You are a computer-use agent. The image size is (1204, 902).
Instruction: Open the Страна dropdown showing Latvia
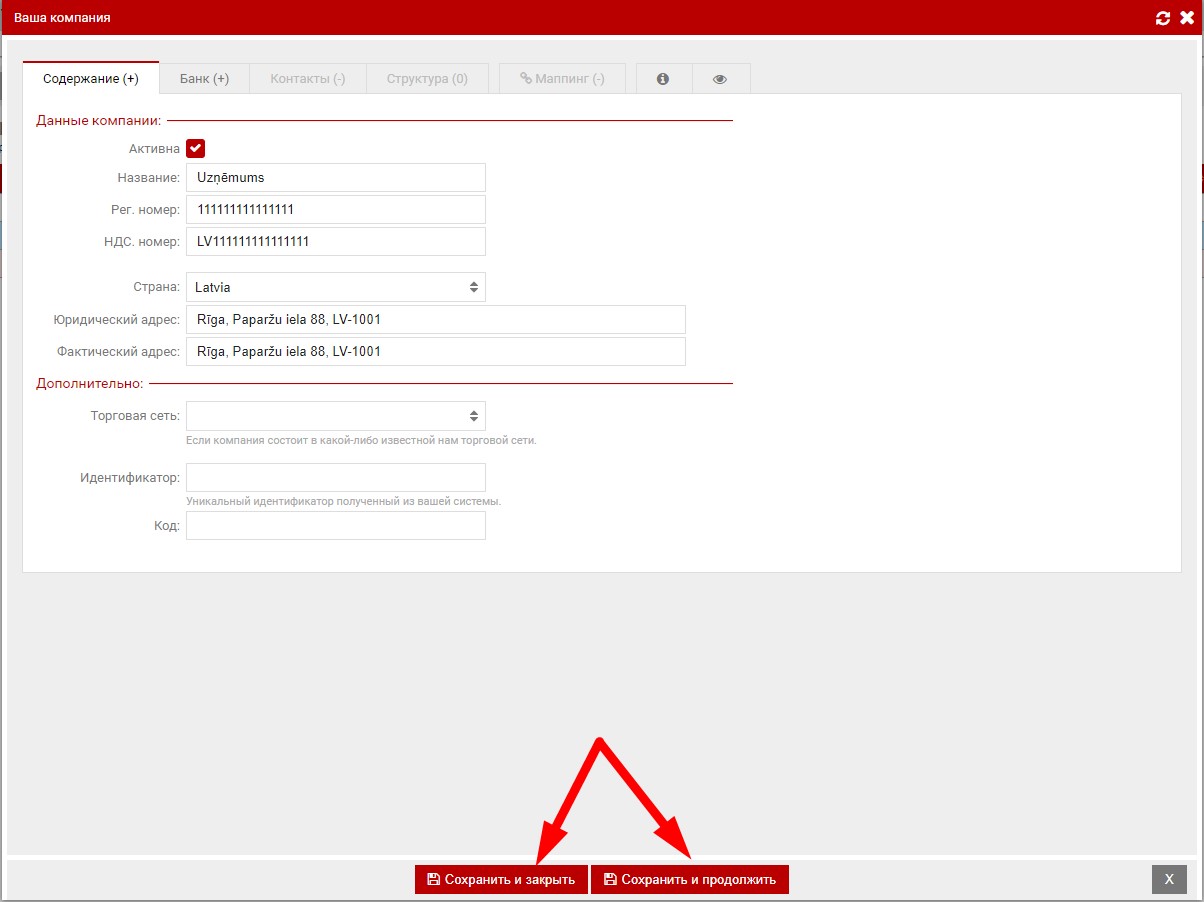coord(335,287)
